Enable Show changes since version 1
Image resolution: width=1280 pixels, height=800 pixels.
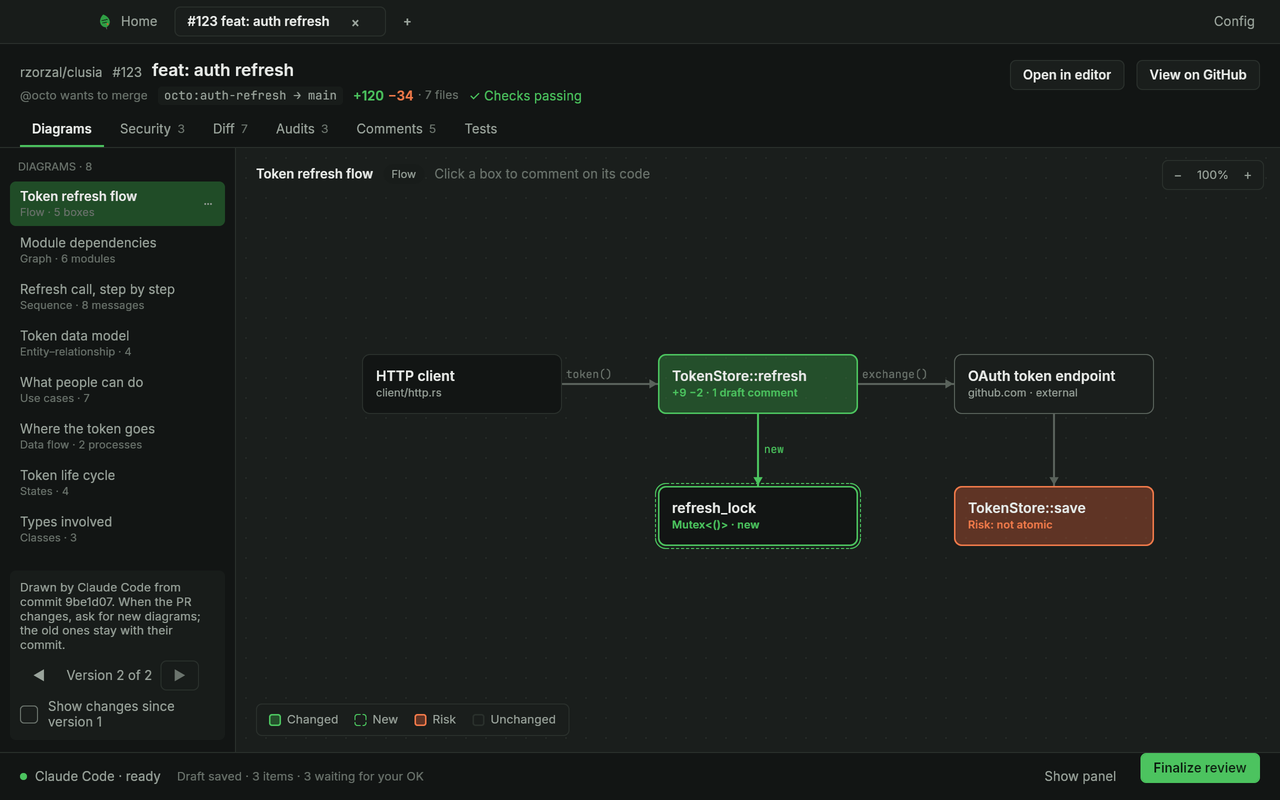[29, 714]
